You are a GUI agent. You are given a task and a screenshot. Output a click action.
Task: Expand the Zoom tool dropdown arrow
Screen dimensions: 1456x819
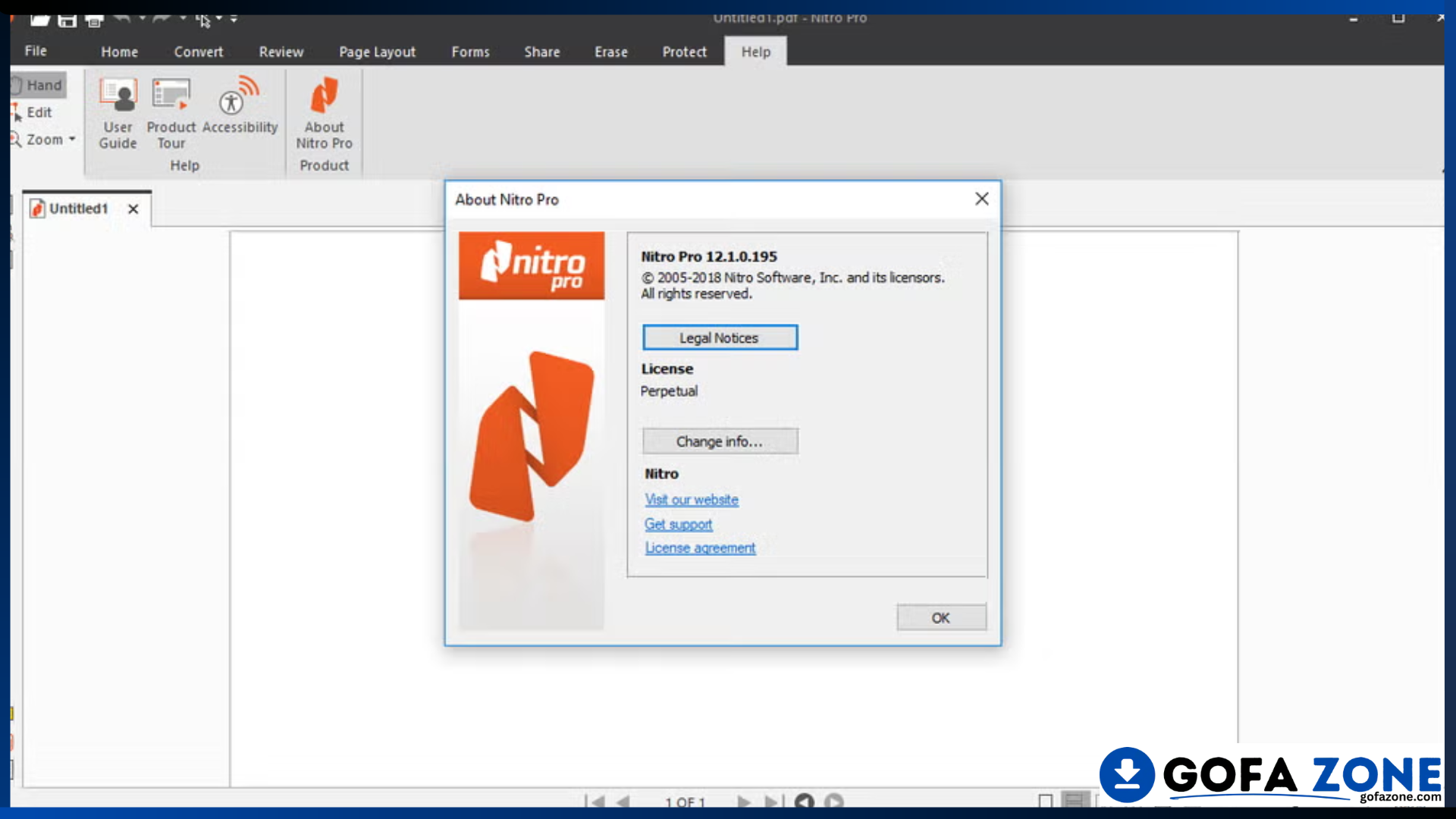coord(72,139)
